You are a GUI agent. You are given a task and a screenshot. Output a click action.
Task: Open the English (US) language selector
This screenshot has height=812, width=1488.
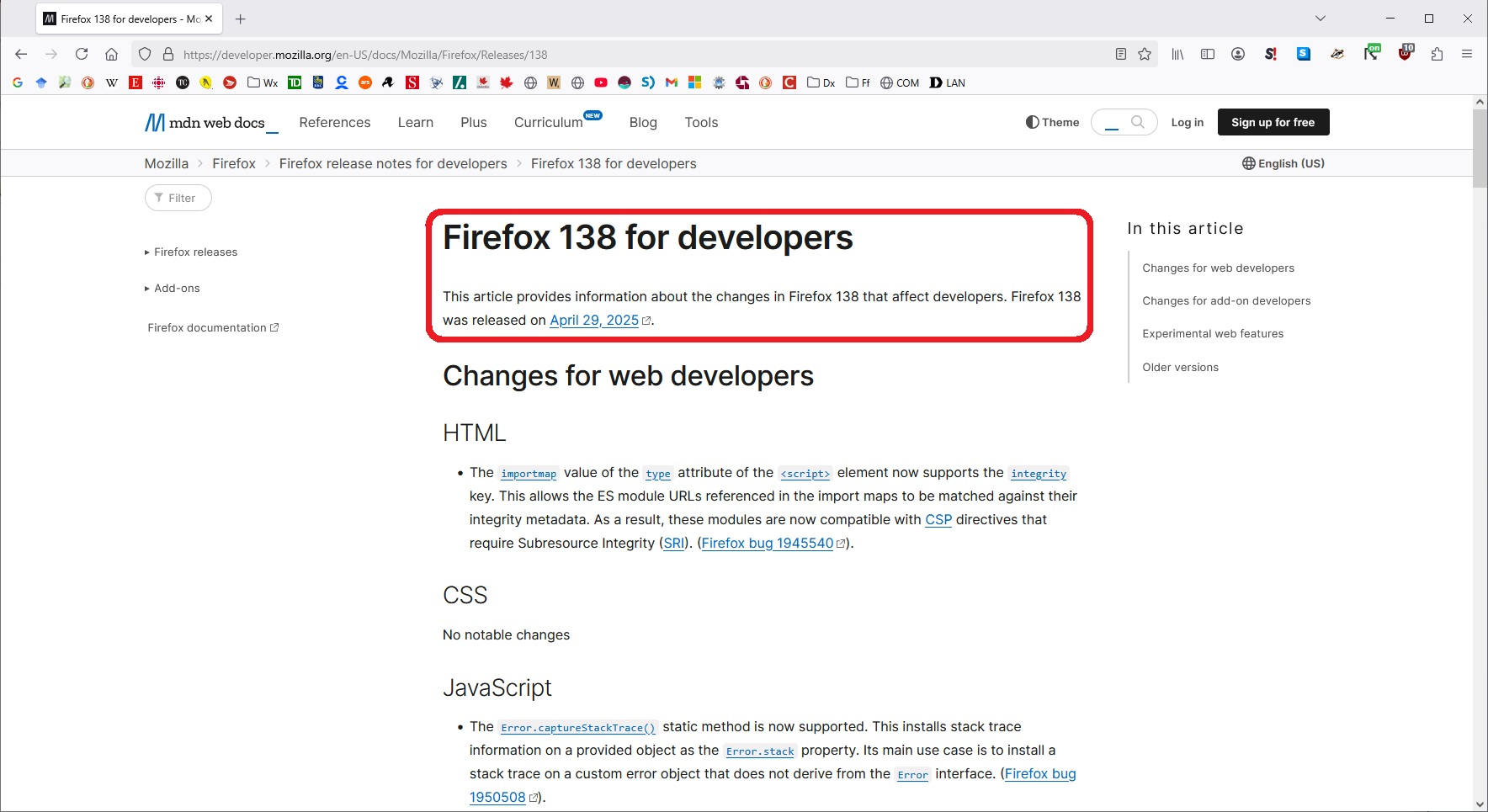pyautogui.click(x=1283, y=163)
